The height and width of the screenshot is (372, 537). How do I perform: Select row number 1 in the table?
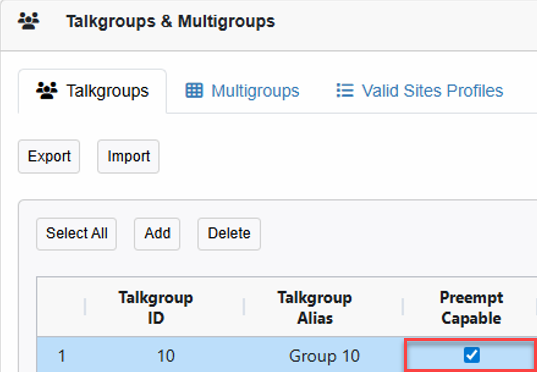tap(61, 356)
